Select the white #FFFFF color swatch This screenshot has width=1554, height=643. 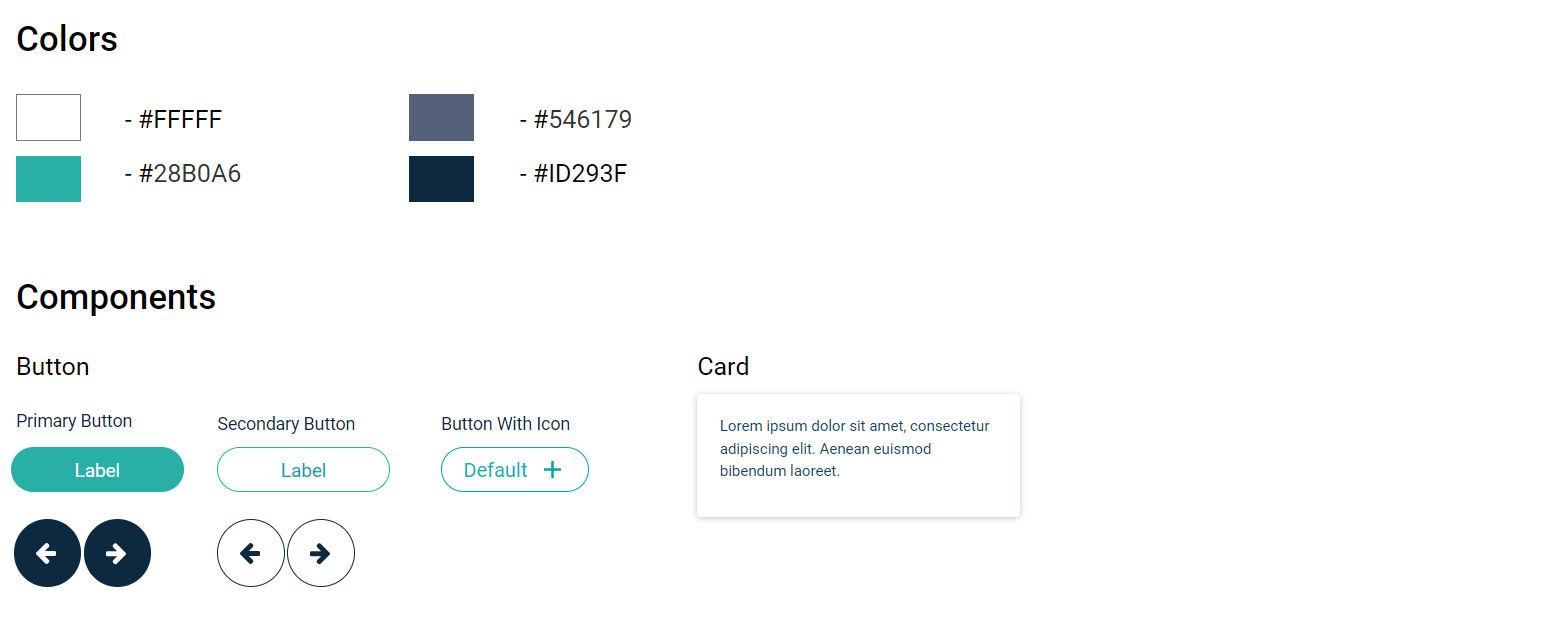pos(48,117)
